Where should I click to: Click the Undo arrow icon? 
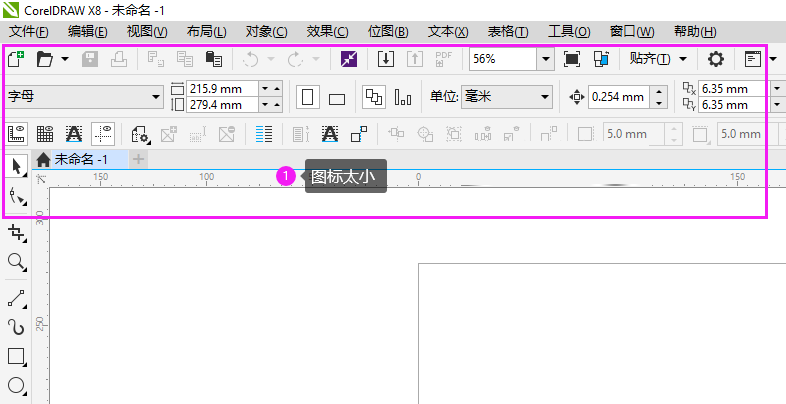tap(251, 59)
